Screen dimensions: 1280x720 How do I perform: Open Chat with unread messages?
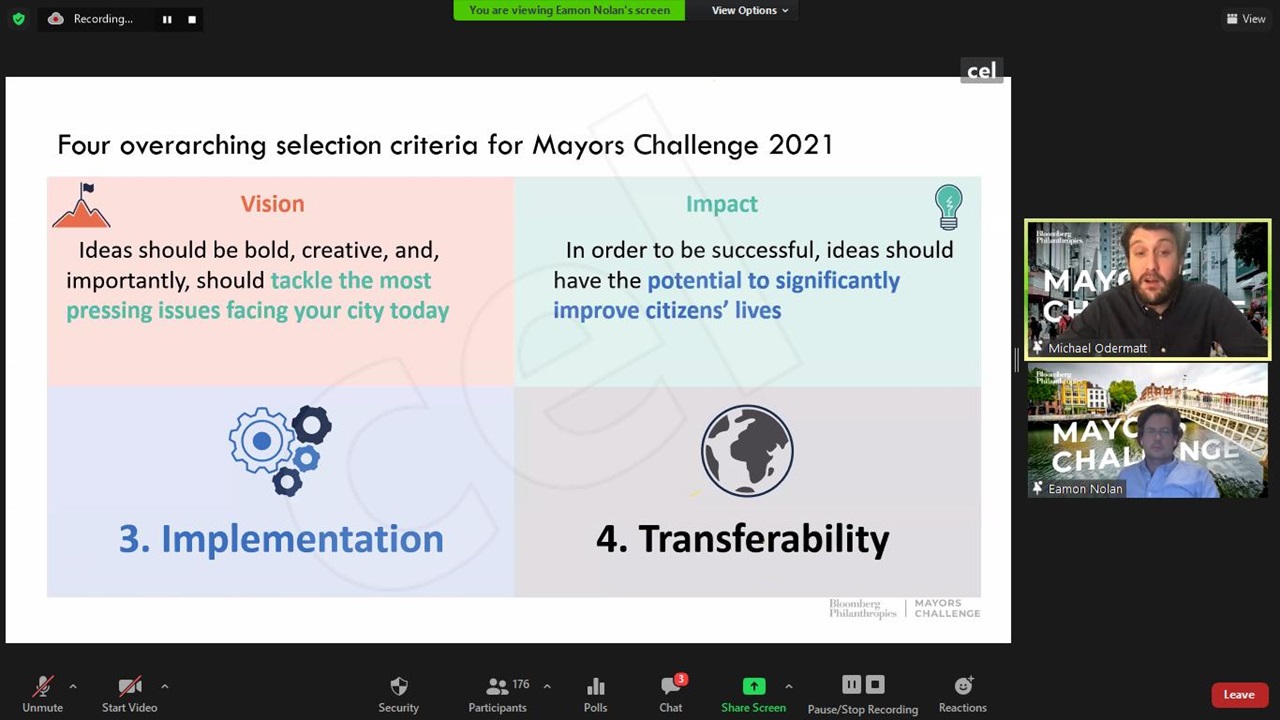(671, 693)
